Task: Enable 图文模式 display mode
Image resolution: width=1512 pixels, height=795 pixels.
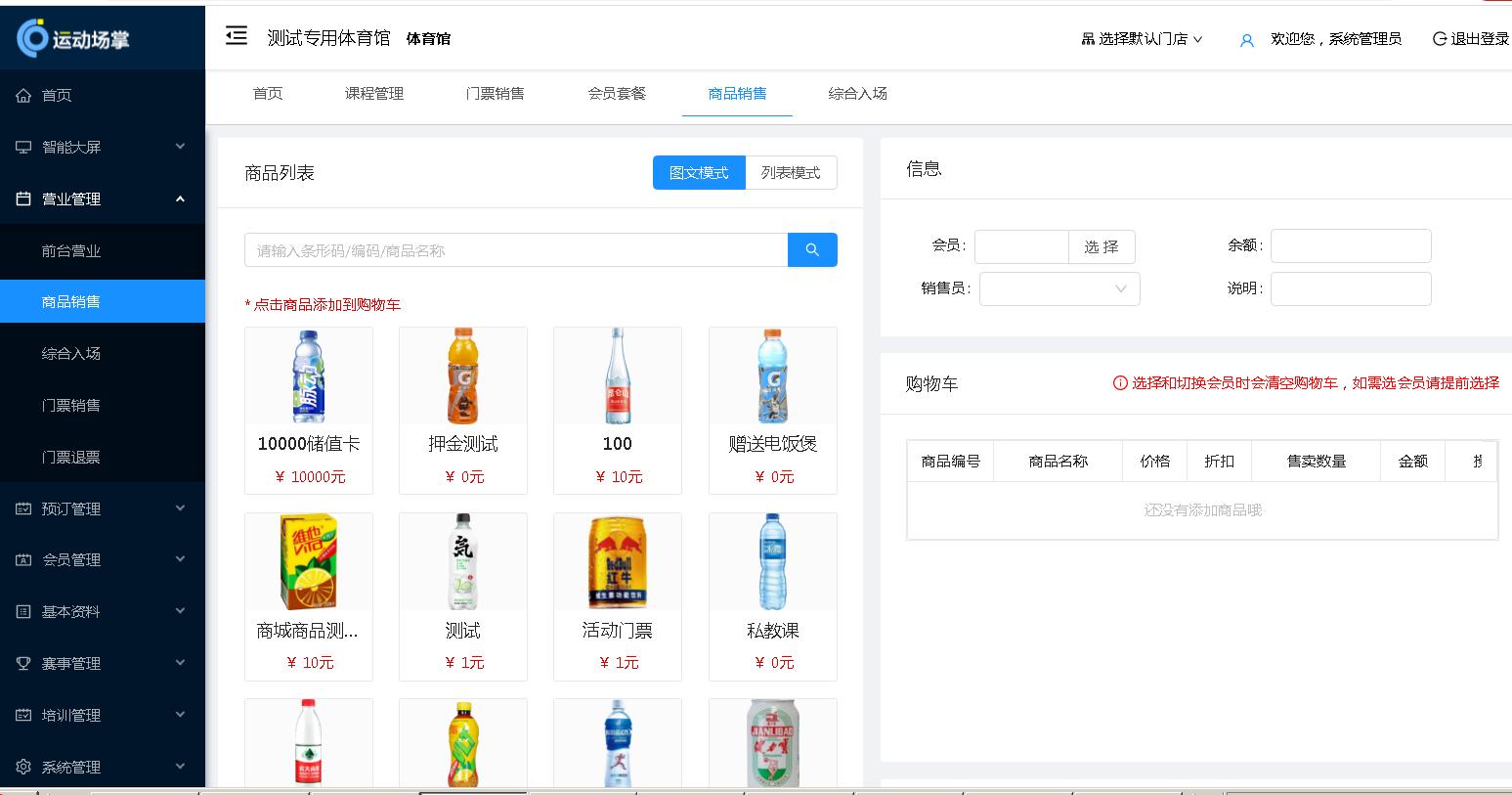Action: [698, 172]
